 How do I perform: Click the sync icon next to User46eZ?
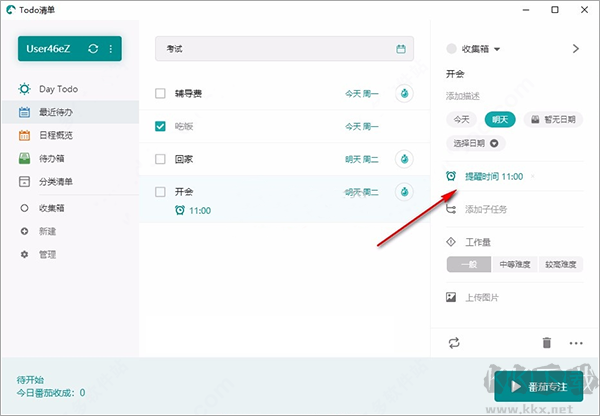click(x=93, y=49)
